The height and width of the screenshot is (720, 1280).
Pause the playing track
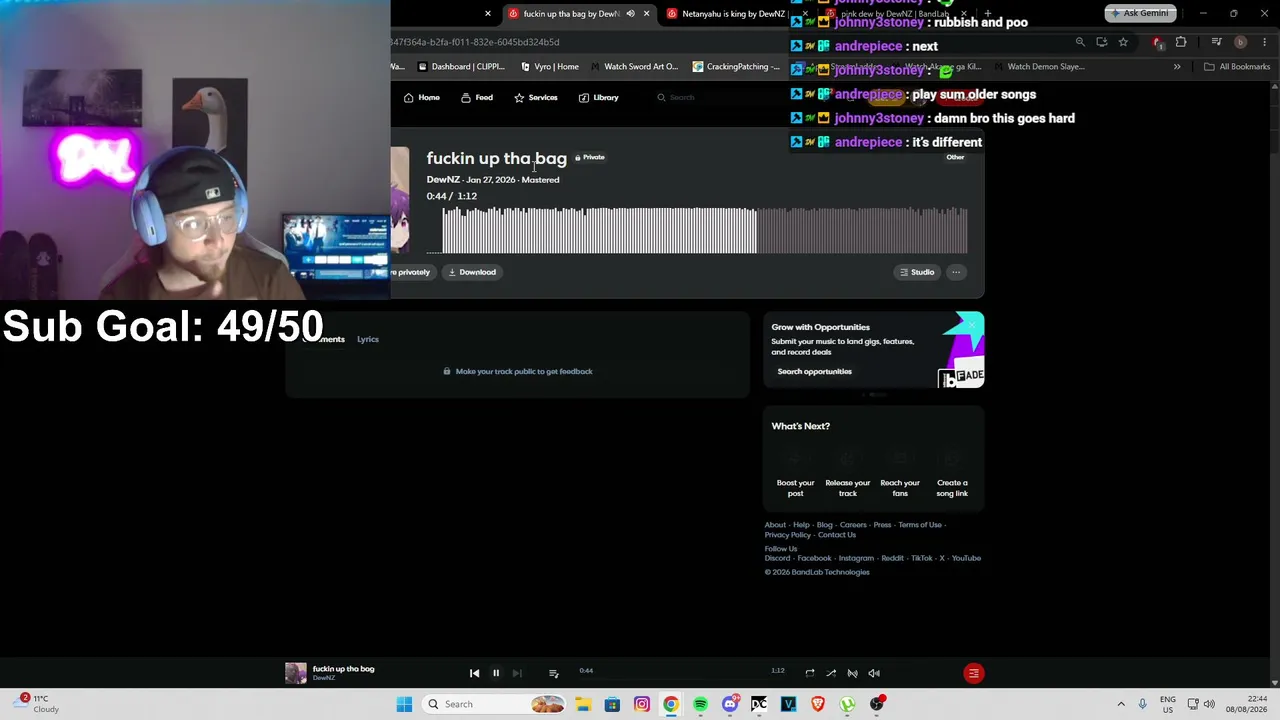(496, 673)
